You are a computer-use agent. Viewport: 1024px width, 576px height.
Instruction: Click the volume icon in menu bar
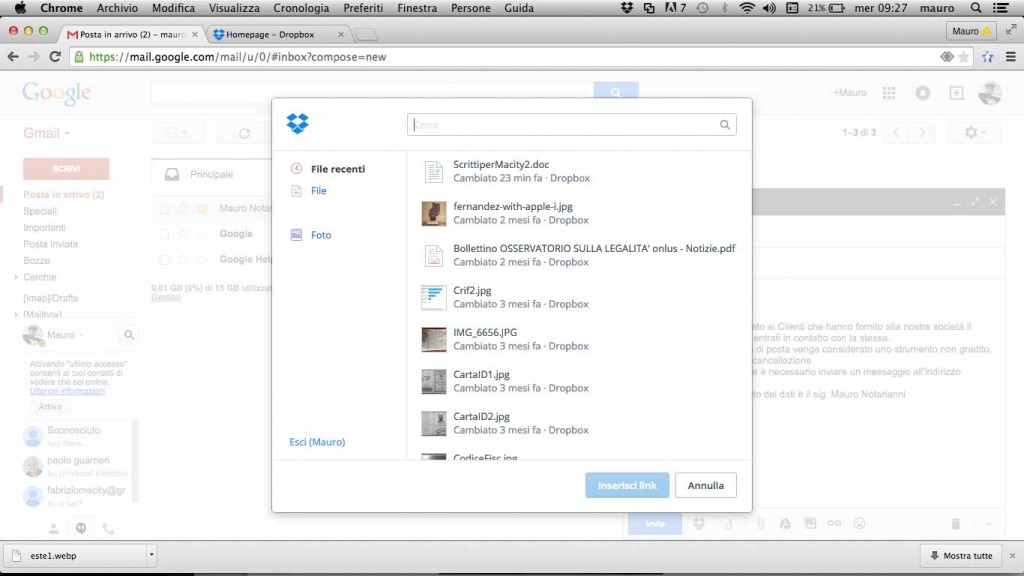[x=769, y=8]
